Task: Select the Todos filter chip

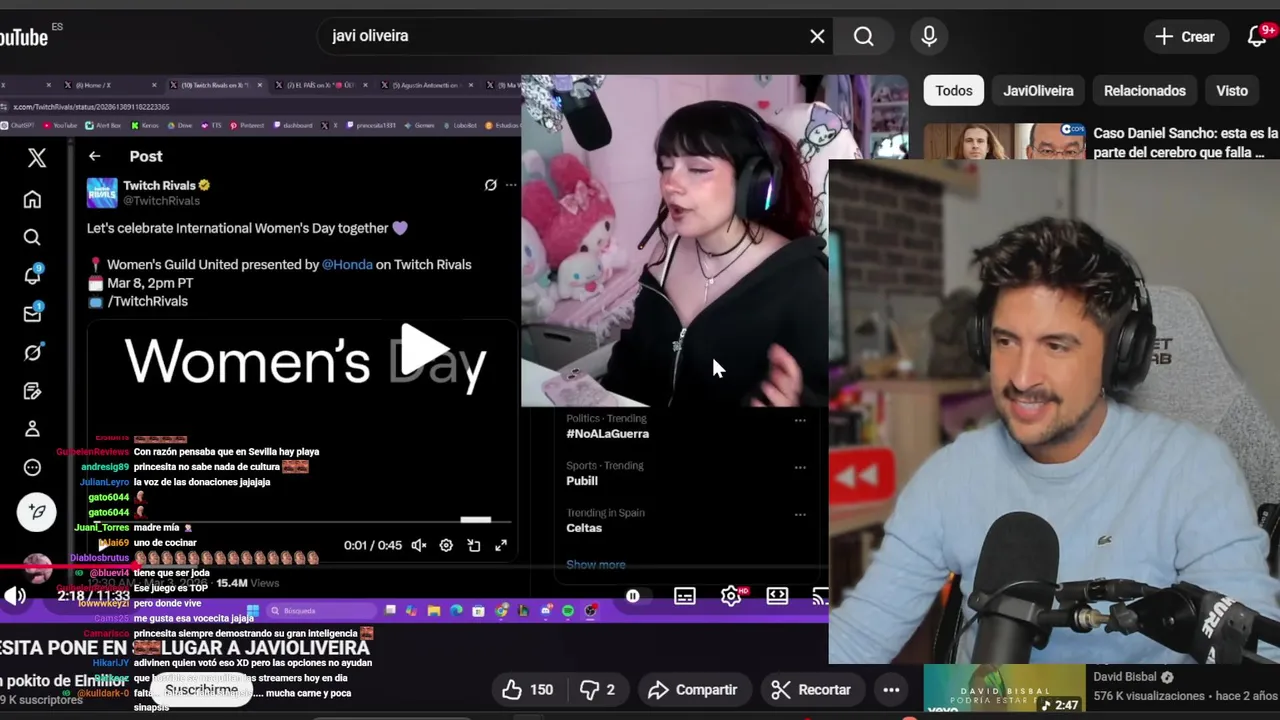Action: click(953, 90)
